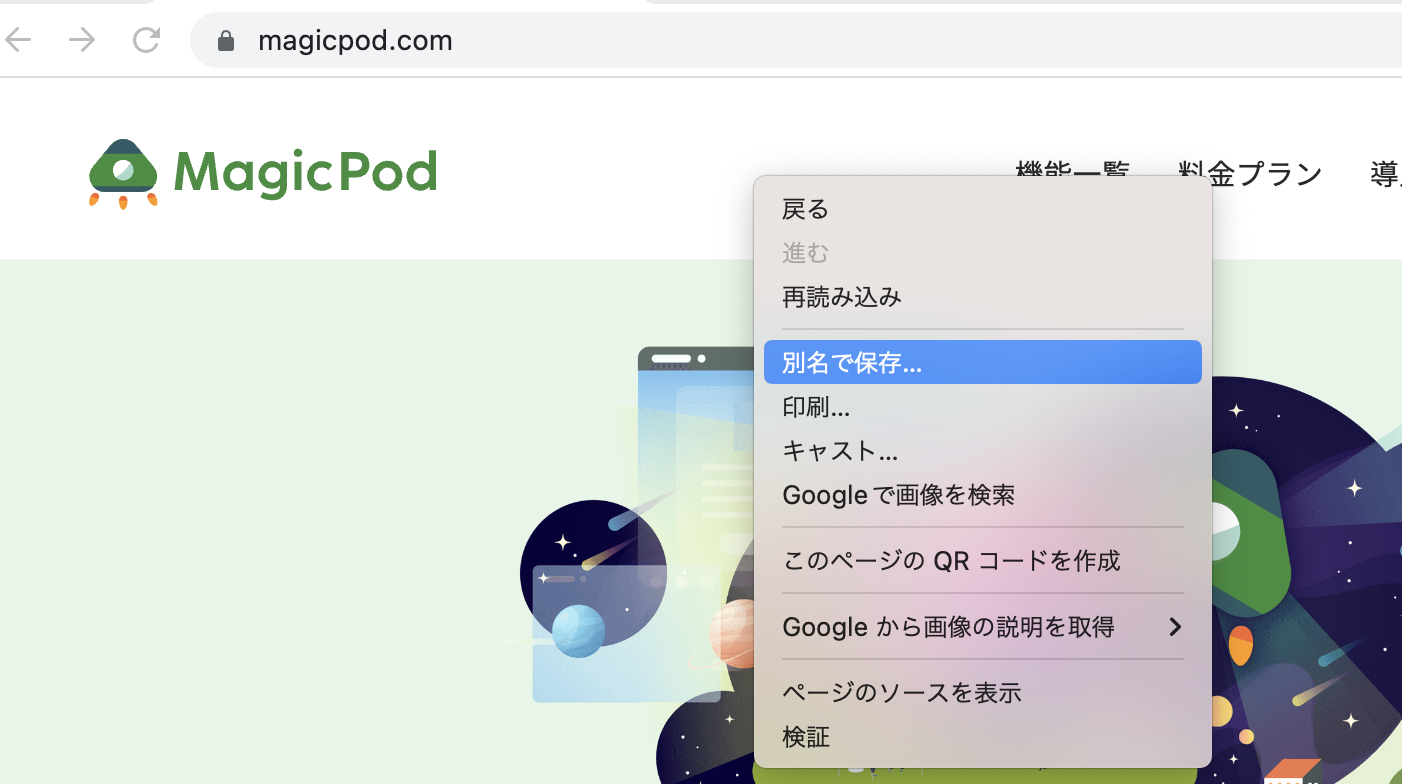Click the browser back arrow icon
Screen dimensions: 1402x784
click(x=18, y=40)
